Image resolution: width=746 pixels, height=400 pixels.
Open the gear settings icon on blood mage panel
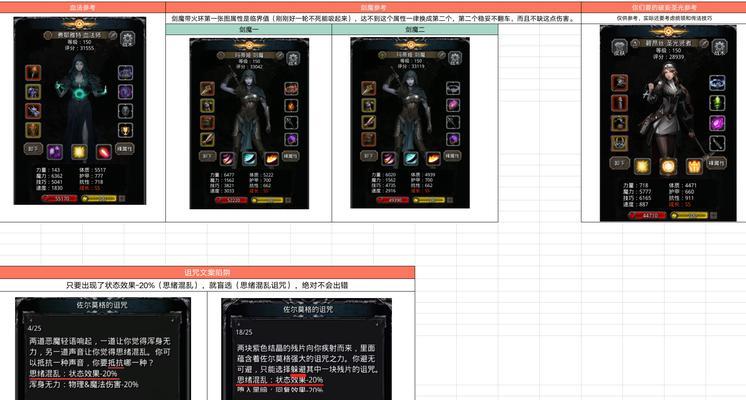click(x=128, y=39)
